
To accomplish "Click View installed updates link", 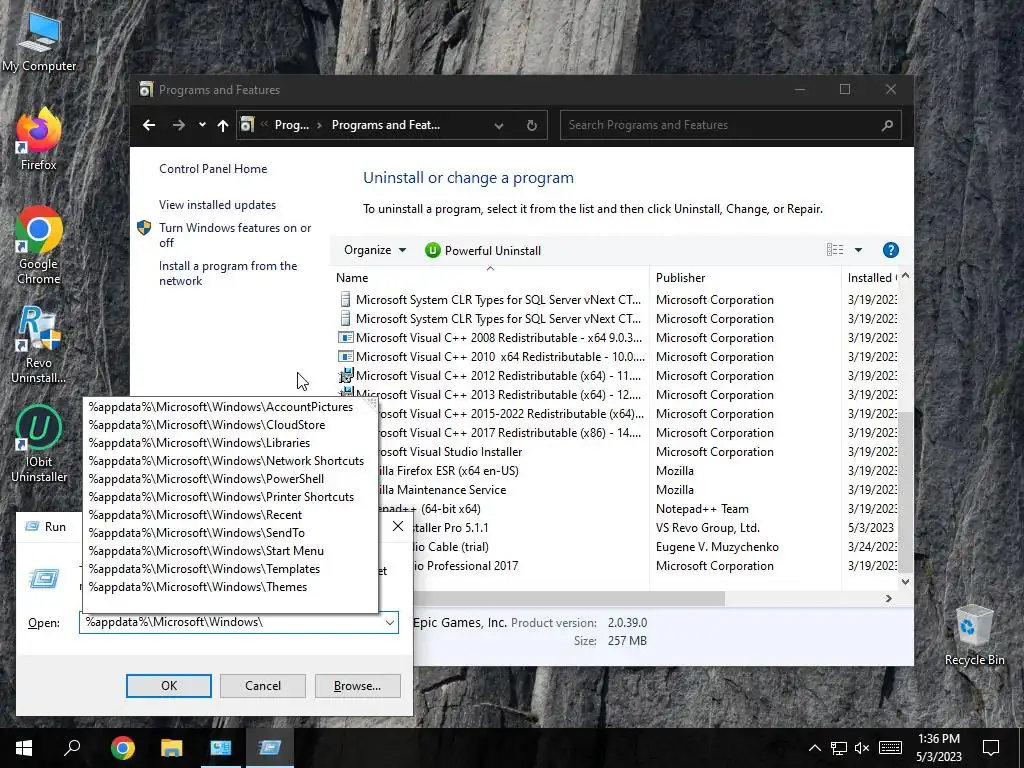I will (217, 204).
